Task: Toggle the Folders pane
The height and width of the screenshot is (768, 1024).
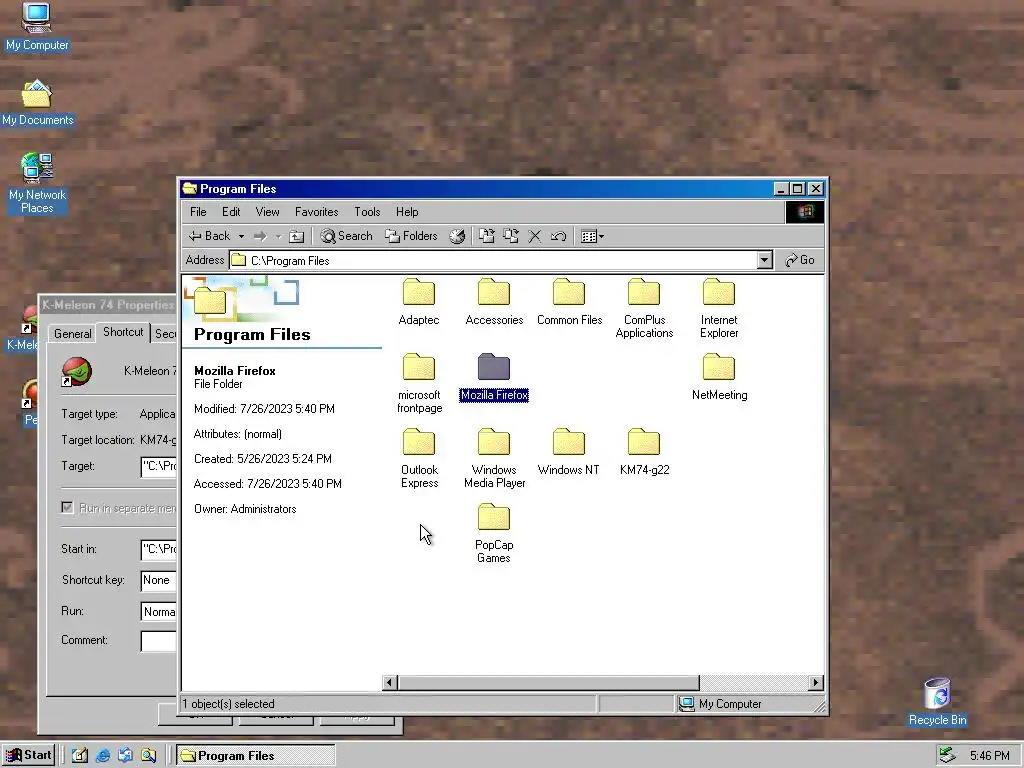Action: [x=411, y=236]
